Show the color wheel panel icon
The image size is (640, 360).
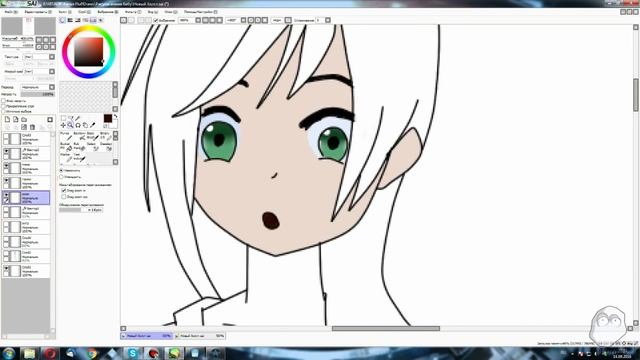point(62,20)
